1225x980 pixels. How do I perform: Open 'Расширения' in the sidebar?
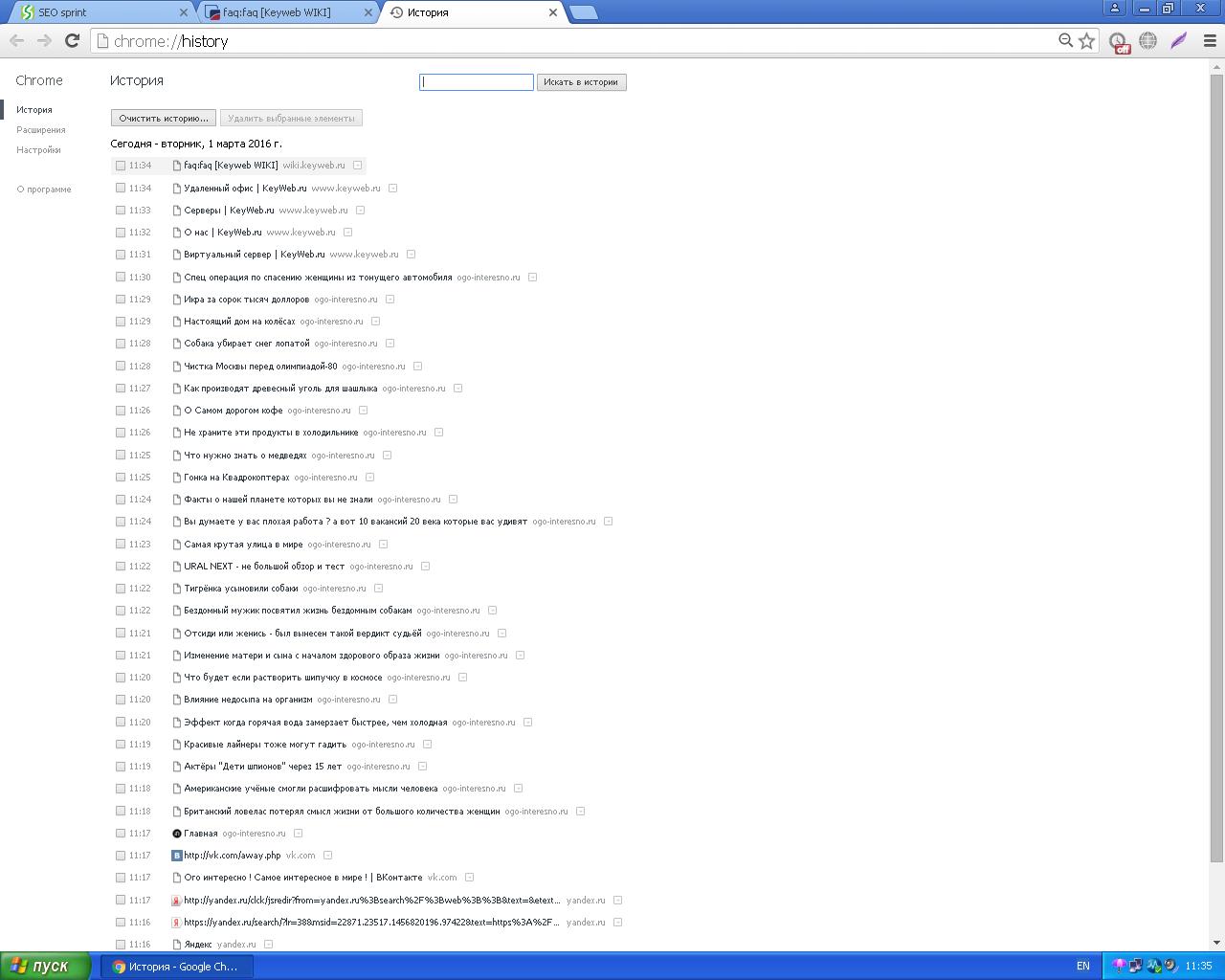click(x=41, y=130)
